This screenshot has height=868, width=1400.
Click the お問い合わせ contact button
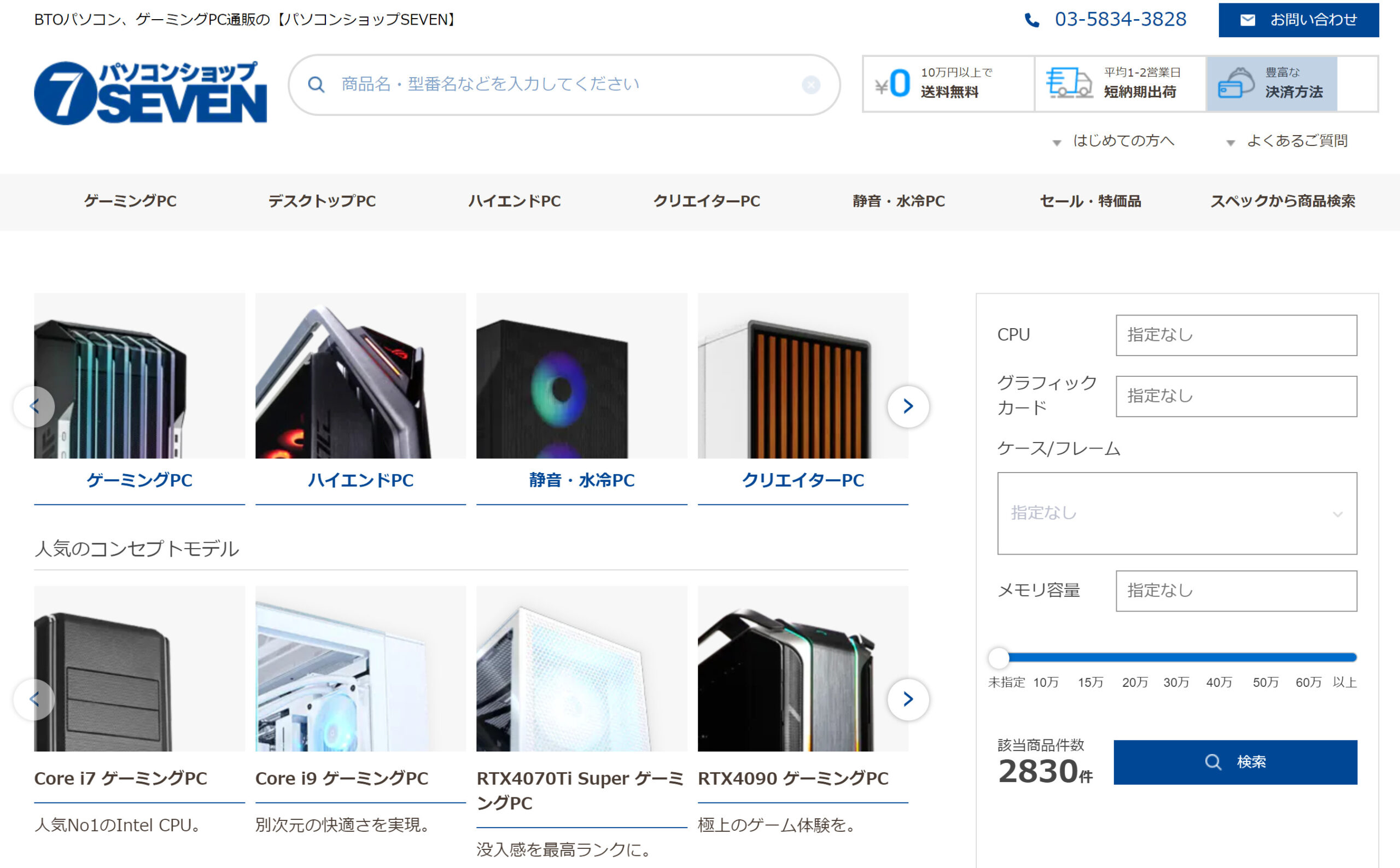pos(1298,20)
